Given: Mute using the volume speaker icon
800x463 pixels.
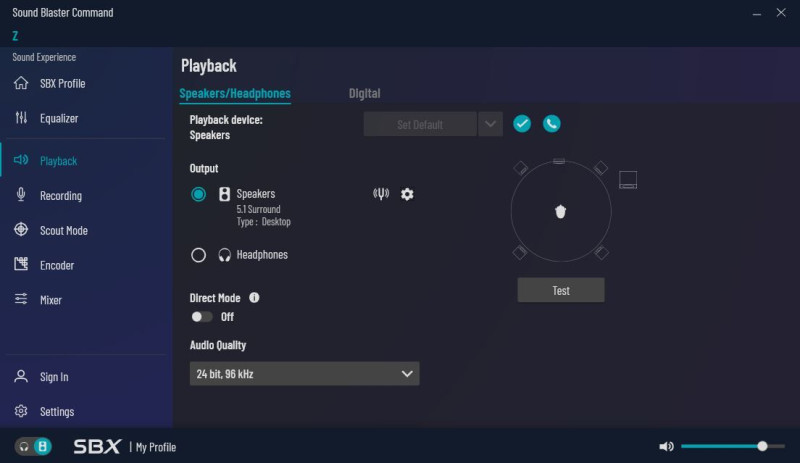Looking at the screenshot, I should (x=666, y=447).
